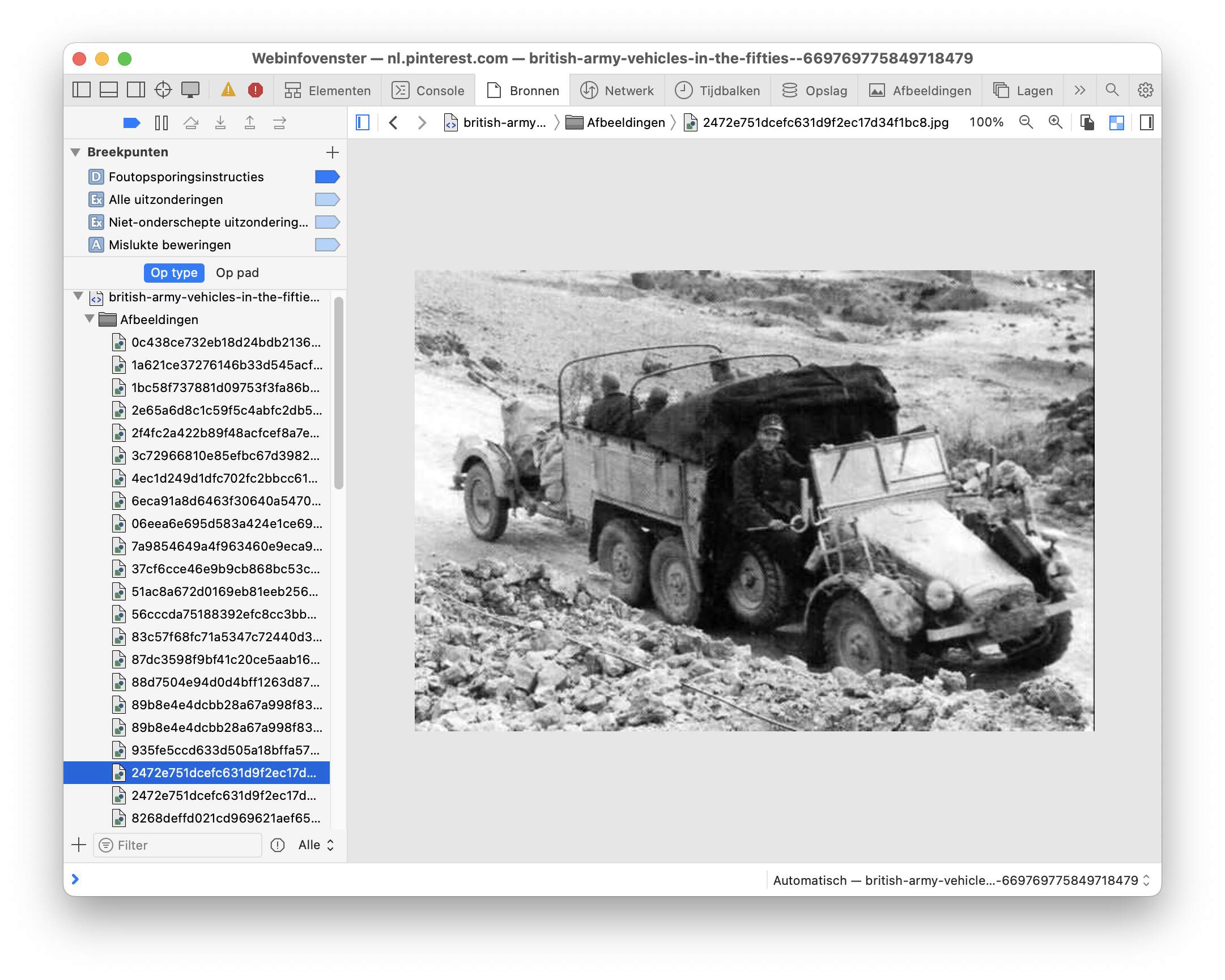This screenshot has height=980, width=1225.
Task: Click the step next debugger icon
Action: coord(279,123)
